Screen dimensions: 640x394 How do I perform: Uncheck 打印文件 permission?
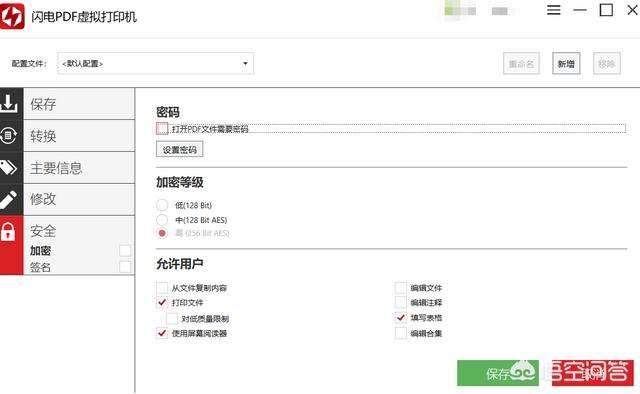point(162,302)
